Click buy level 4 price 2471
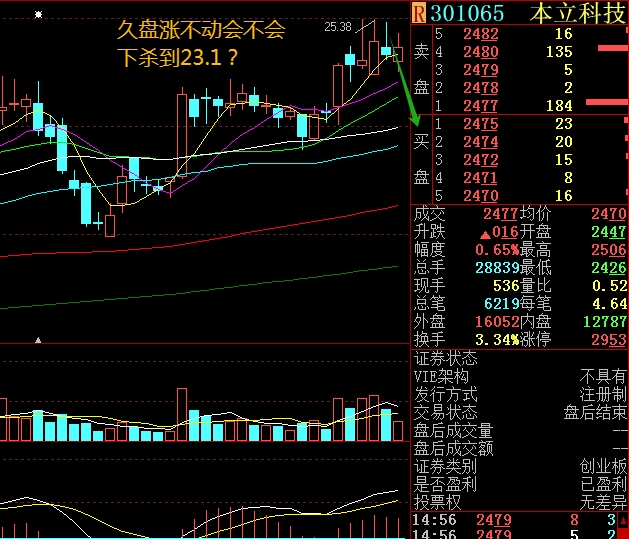 [481, 178]
